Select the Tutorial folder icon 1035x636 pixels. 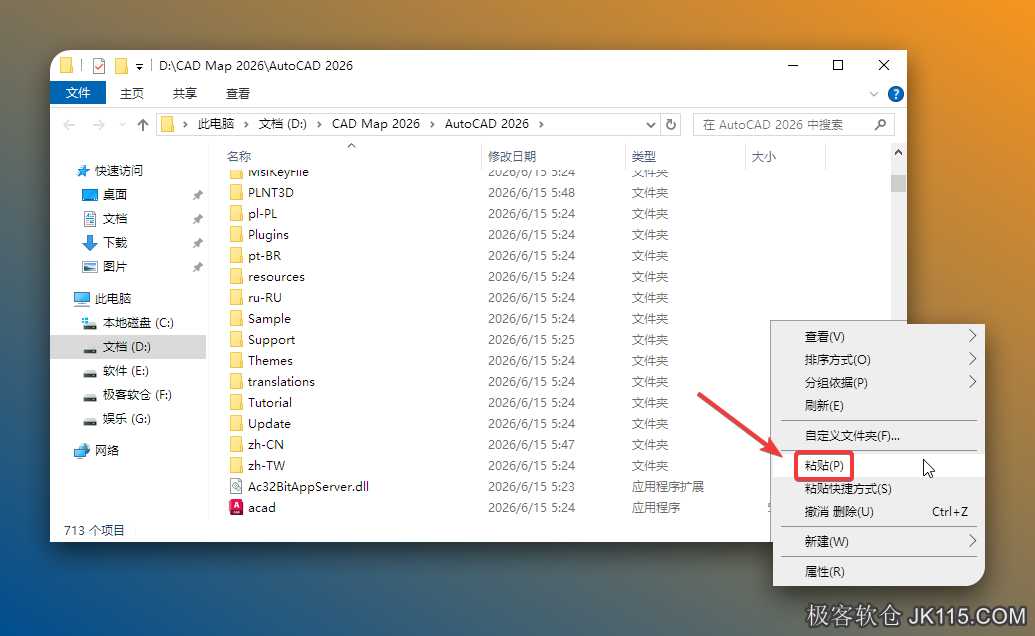236,402
